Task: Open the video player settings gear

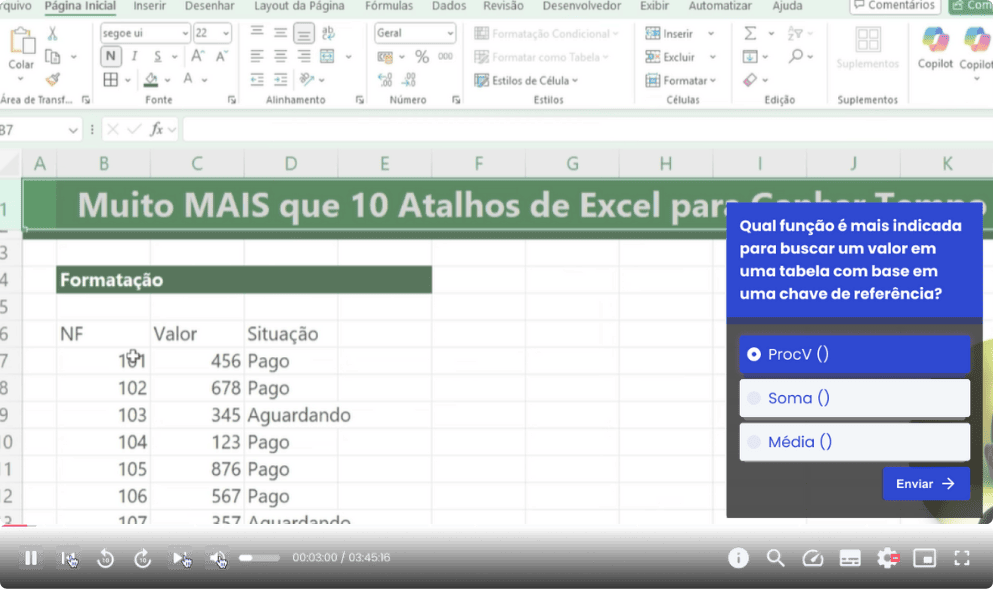Action: pyautogui.click(x=887, y=558)
